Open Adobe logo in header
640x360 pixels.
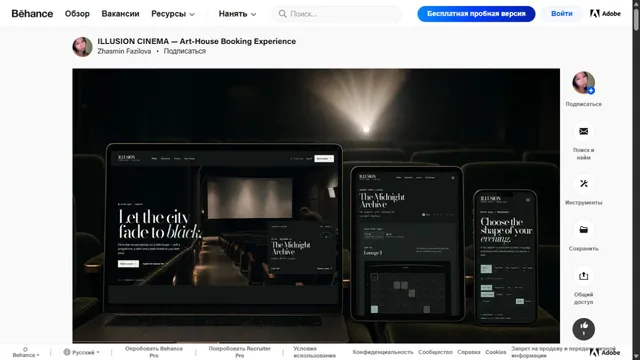[605, 14]
